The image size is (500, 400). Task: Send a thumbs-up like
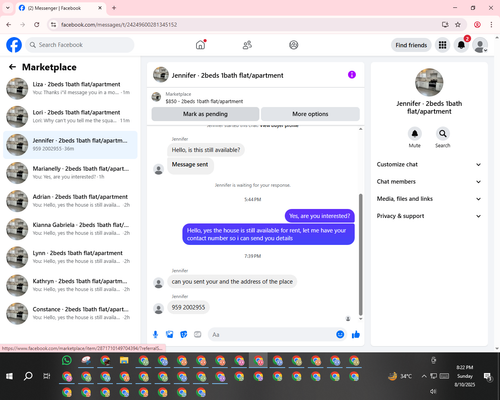356,334
